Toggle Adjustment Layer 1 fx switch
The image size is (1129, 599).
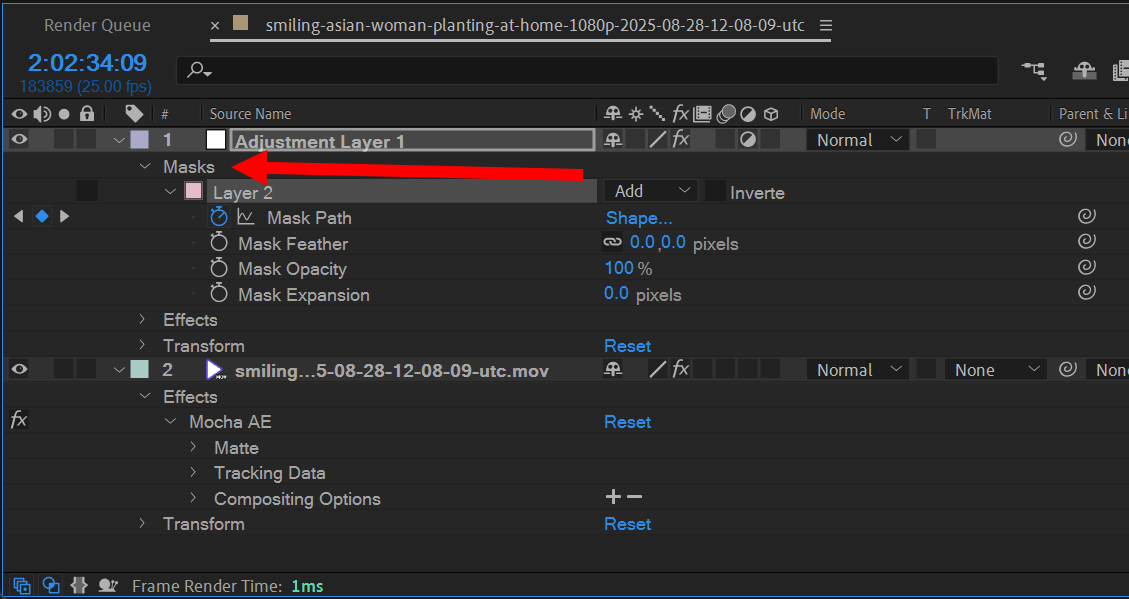(x=681, y=140)
